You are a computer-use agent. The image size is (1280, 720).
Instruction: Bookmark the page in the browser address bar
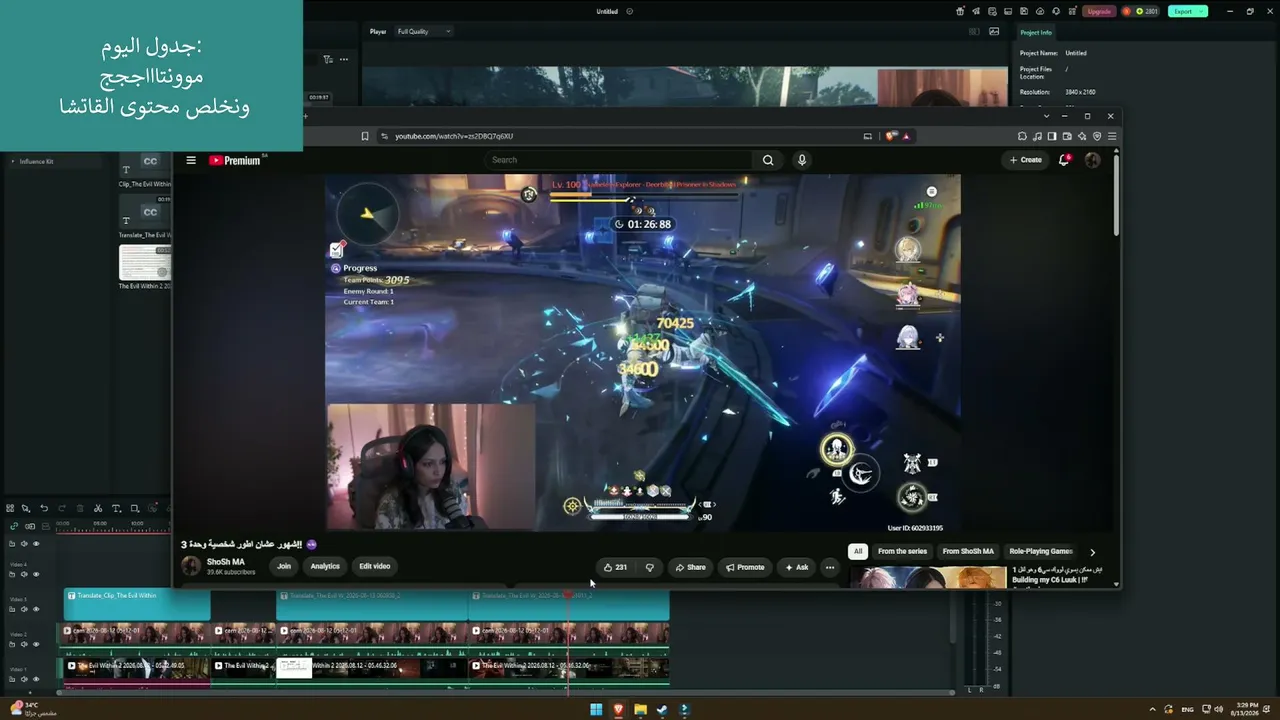coord(365,136)
